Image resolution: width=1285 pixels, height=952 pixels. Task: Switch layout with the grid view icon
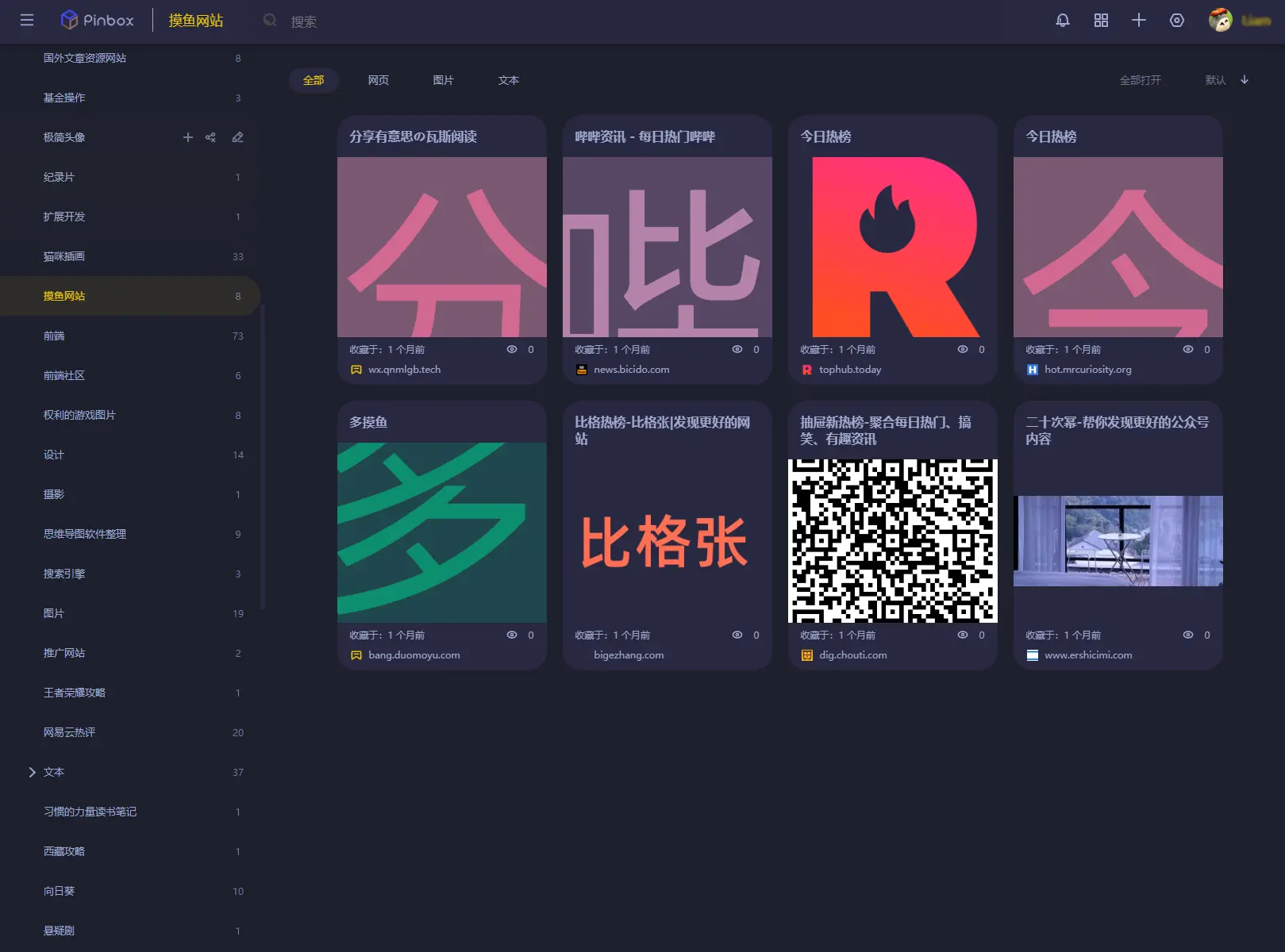tap(1101, 21)
